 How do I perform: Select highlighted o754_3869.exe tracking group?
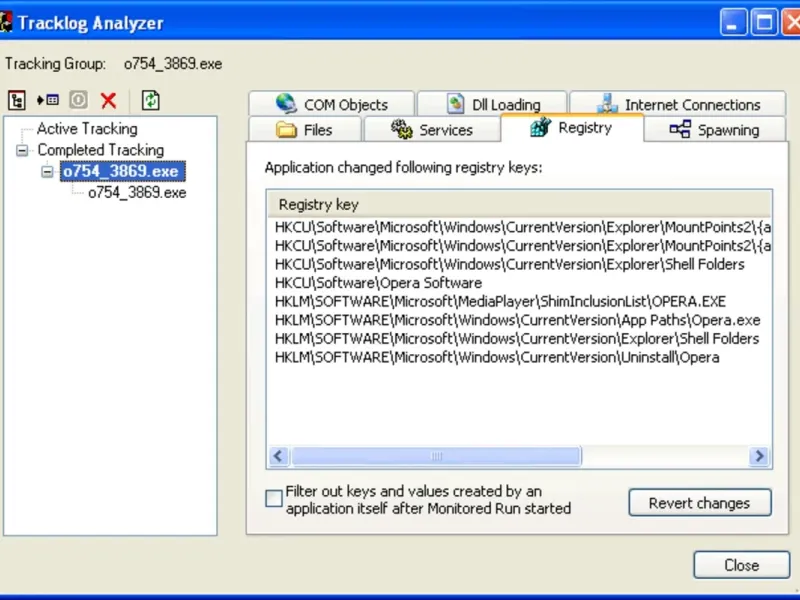pyautogui.click(x=122, y=171)
